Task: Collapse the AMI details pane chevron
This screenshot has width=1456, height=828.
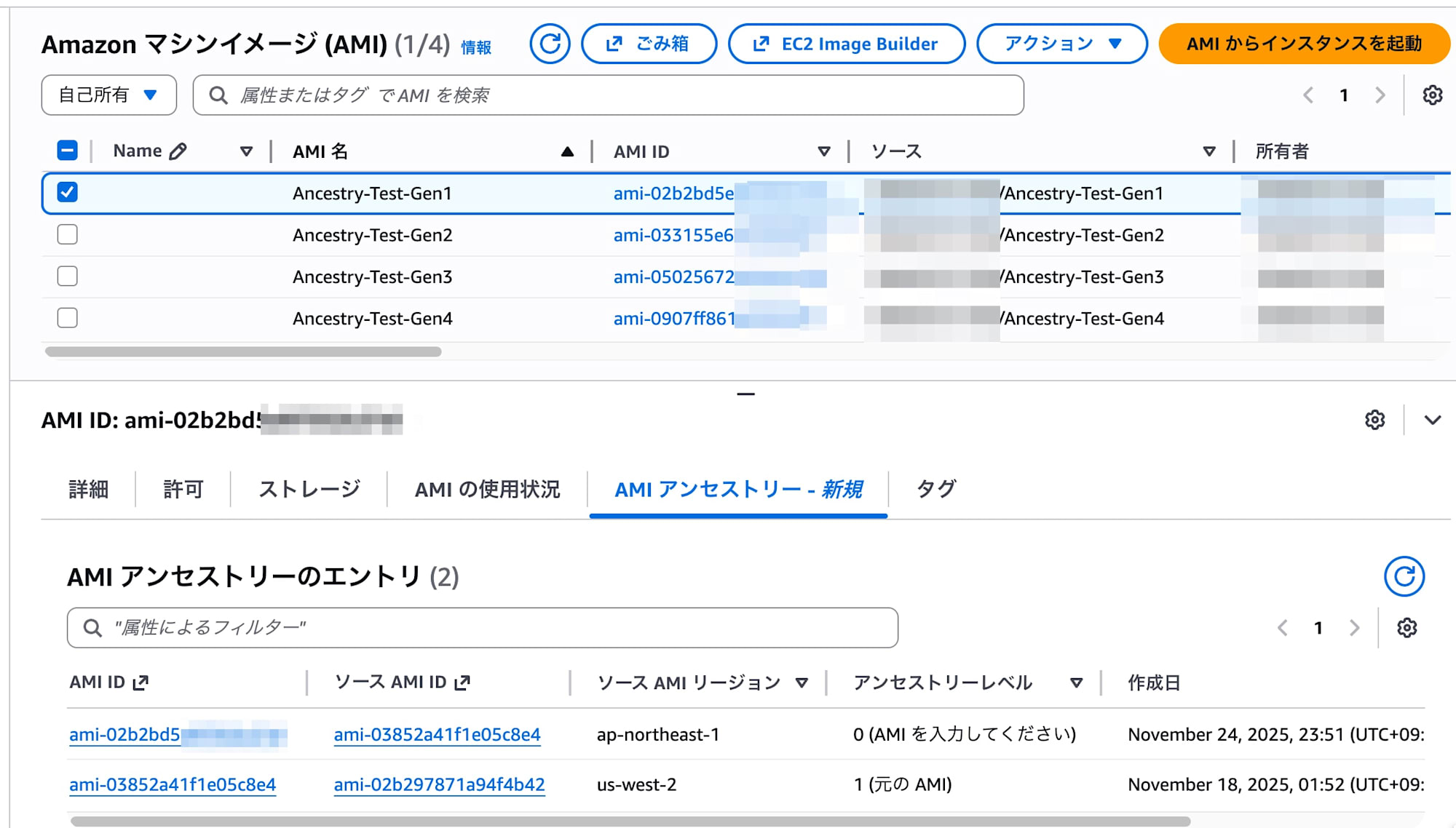Action: (1433, 420)
